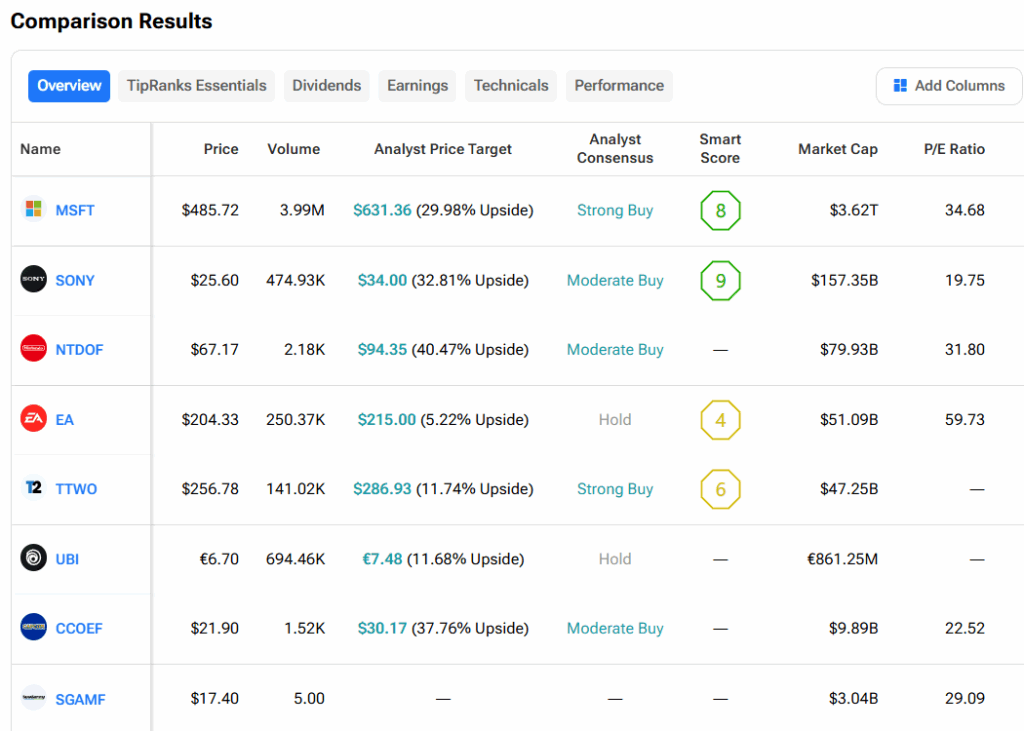Click the Take-Two T2 logo icon
The height and width of the screenshot is (731, 1024).
click(x=33, y=489)
